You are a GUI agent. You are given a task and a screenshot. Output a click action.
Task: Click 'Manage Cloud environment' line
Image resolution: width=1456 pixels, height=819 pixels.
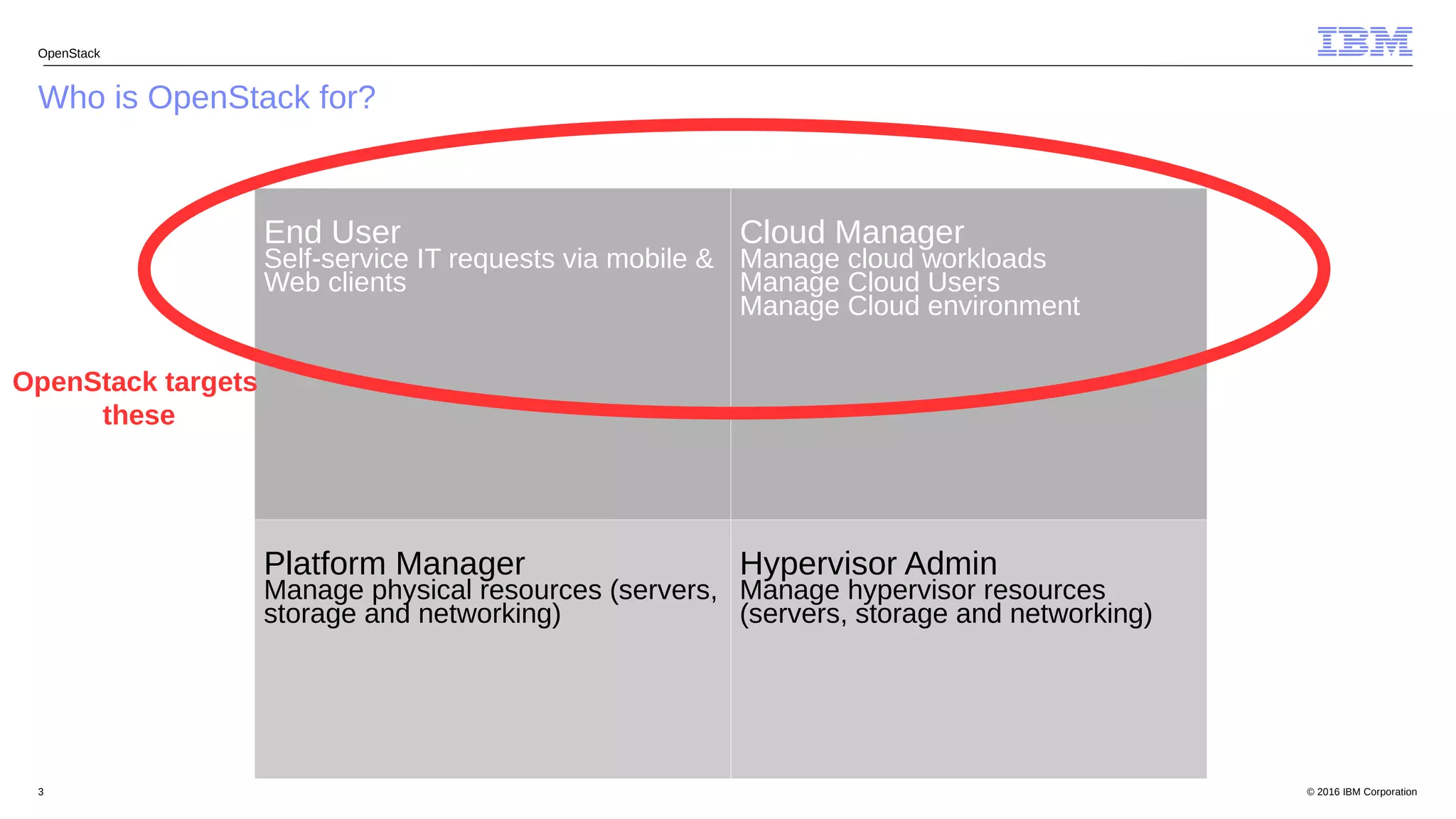(x=909, y=306)
